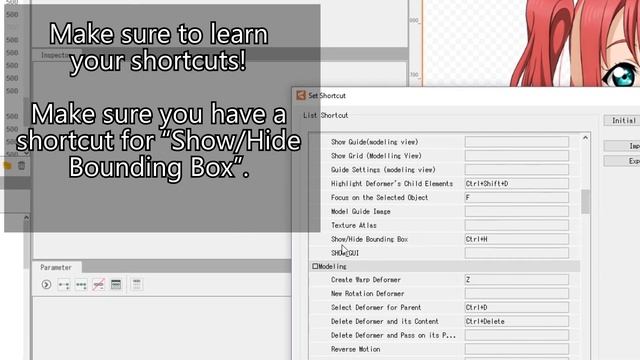Image resolution: width=640 pixels, height=360 pixels.
Task: Switch to the Inspector tab
Action: (57, 55)
